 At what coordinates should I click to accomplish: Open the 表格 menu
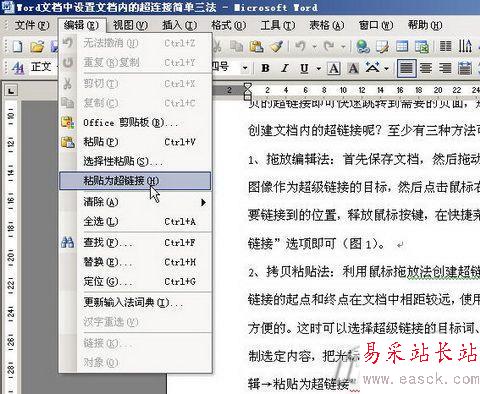pyautogui.click(x=326, y=25)
